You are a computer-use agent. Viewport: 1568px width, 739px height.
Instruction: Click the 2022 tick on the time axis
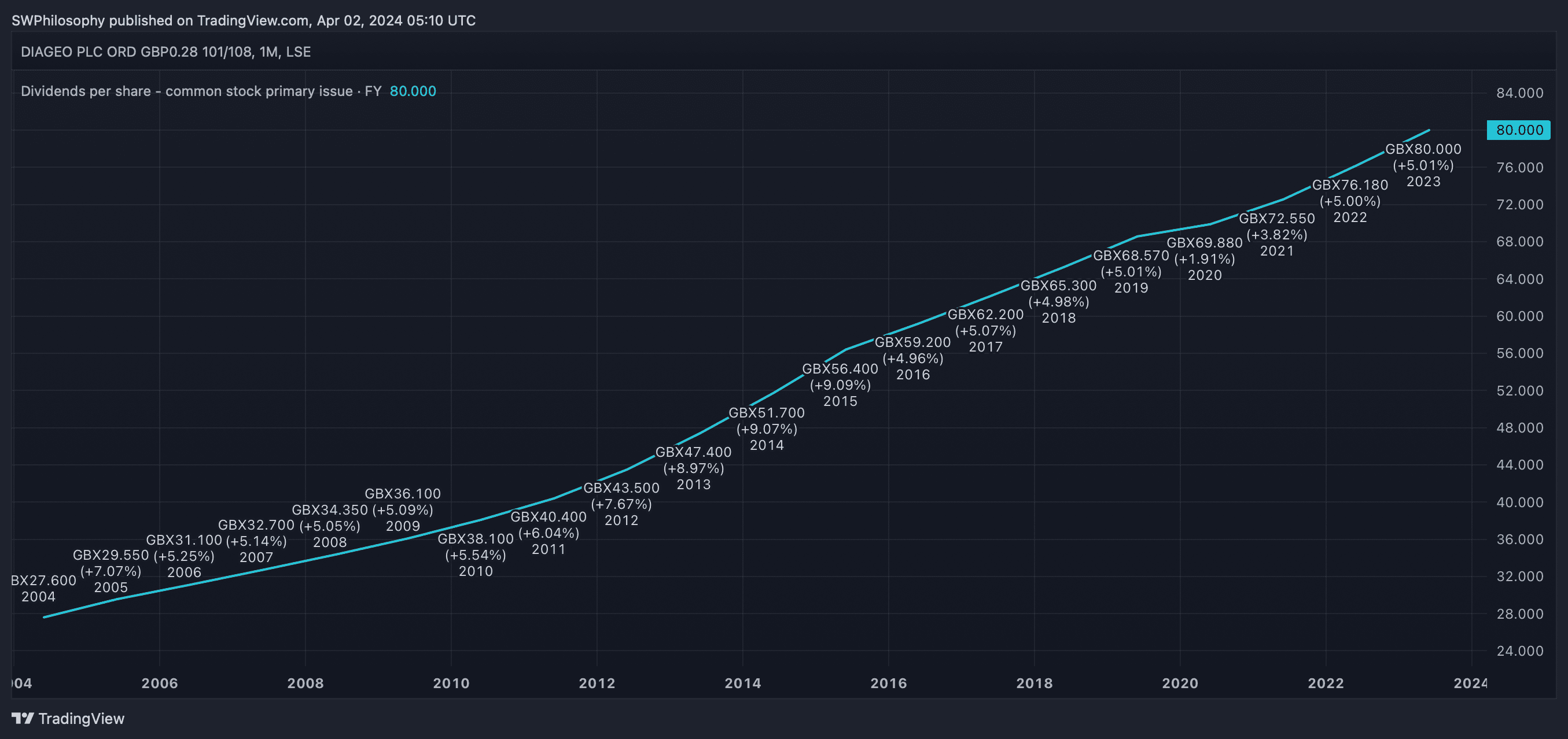pos(1326,683)
